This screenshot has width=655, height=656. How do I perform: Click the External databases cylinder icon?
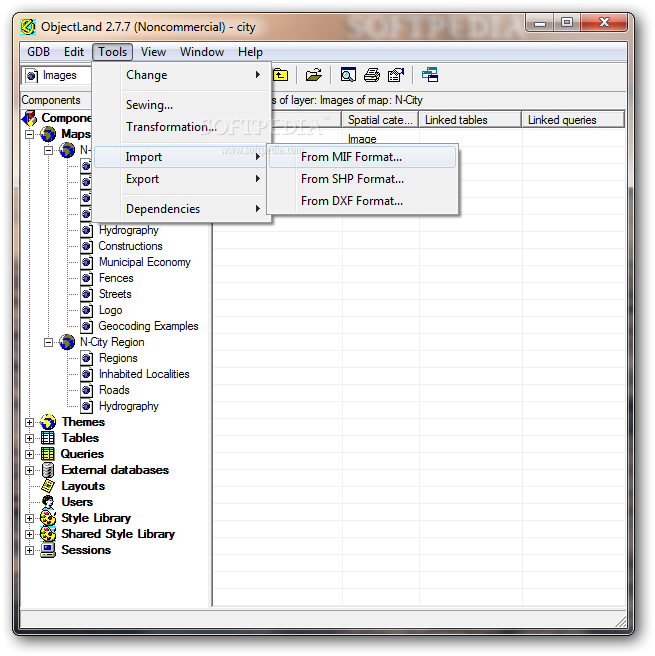[48, 470]
